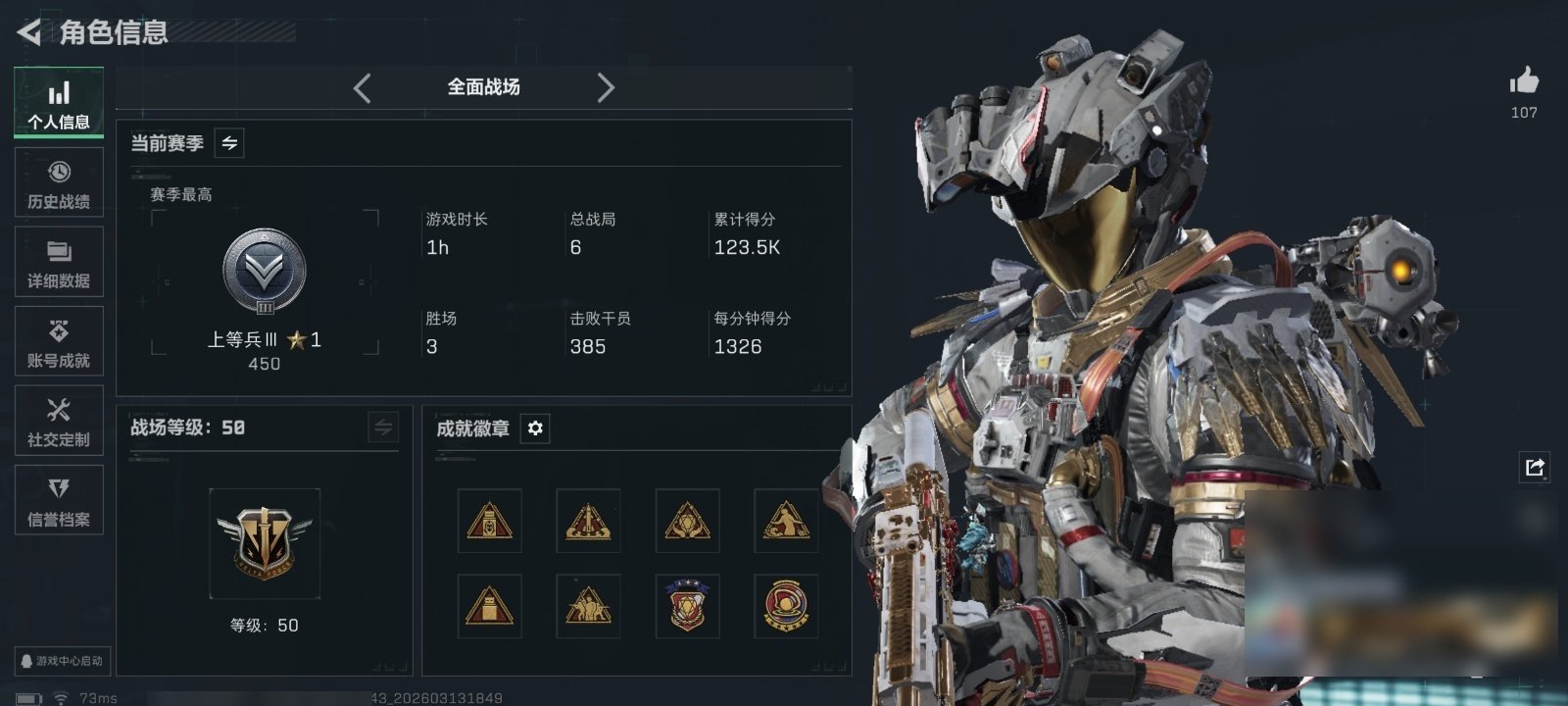The image size is (1568, 706).
Task: Toggle the battlefield level swap button
Action: pyautogui.click(x=383, y=428)
